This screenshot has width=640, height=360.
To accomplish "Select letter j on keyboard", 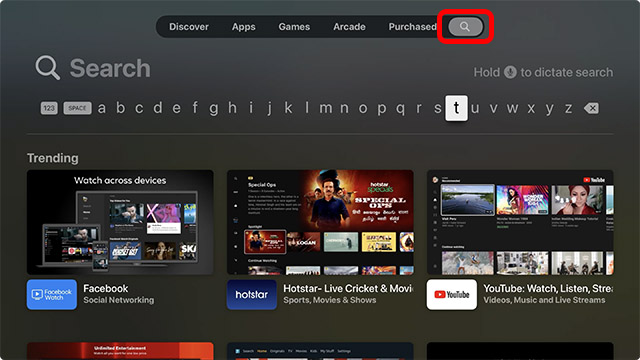I will pos(269,109).
